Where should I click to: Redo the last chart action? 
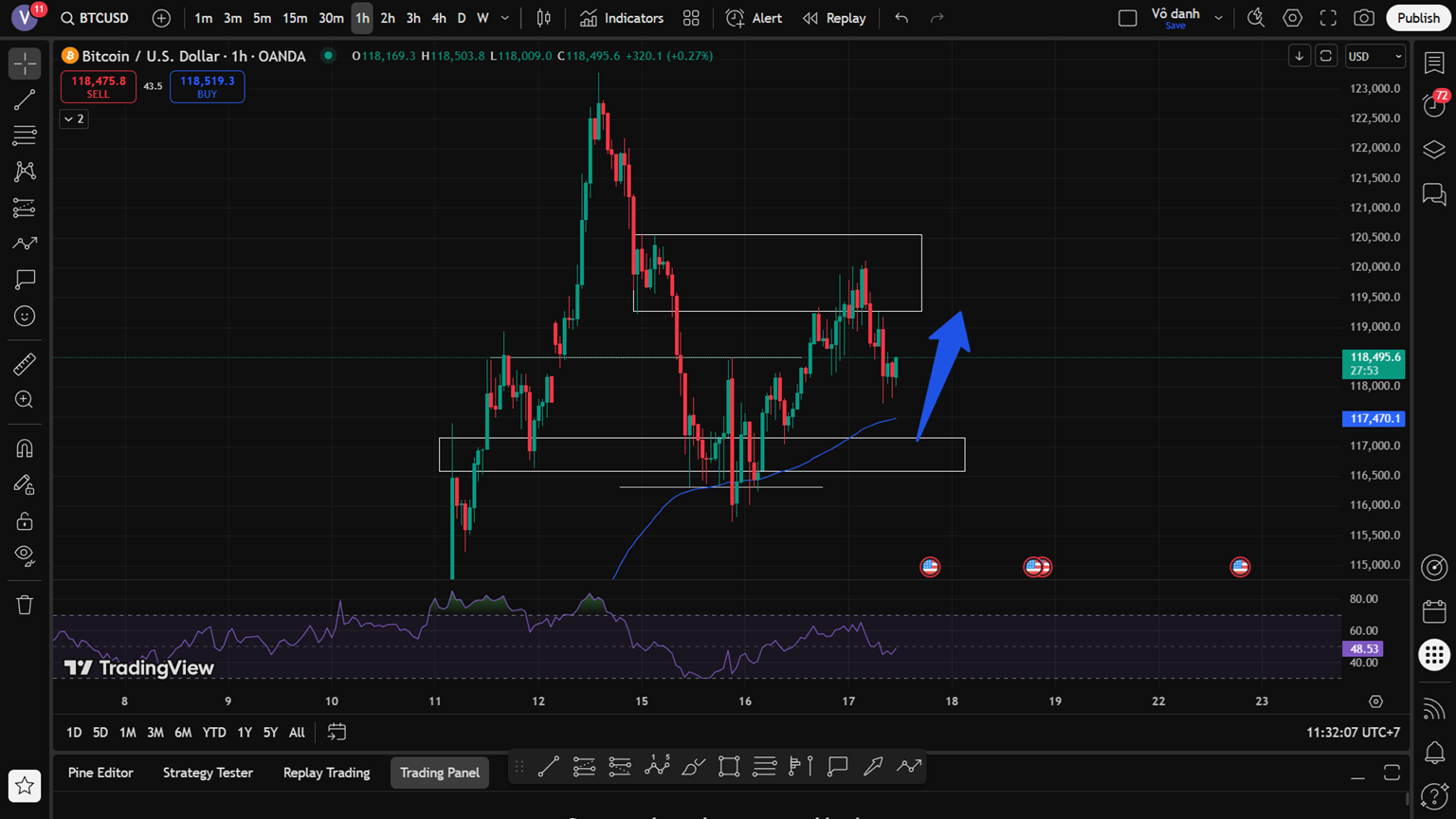click(937, 18)
